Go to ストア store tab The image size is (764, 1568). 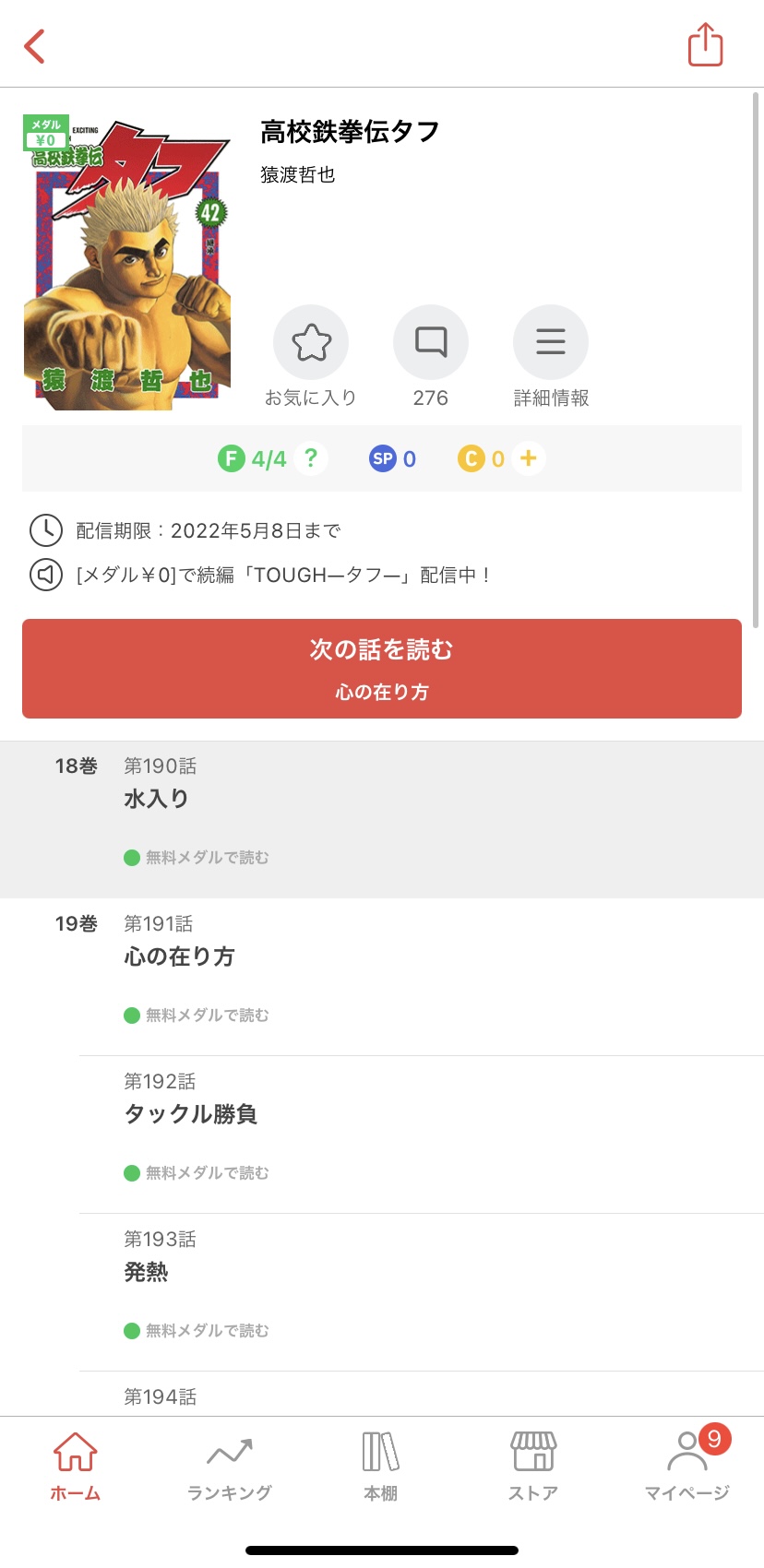pos(533,1467)
